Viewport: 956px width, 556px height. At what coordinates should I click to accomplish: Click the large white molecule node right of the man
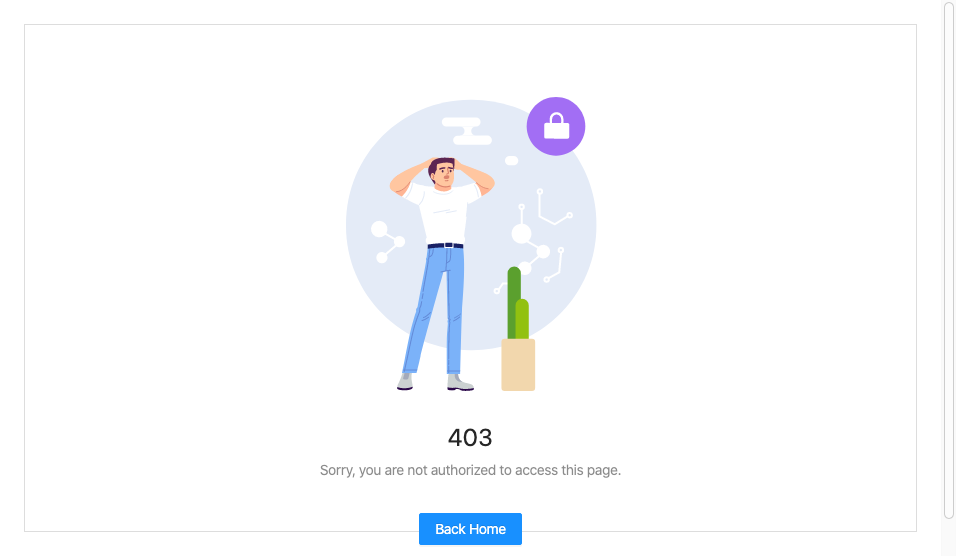pos(521,233)
